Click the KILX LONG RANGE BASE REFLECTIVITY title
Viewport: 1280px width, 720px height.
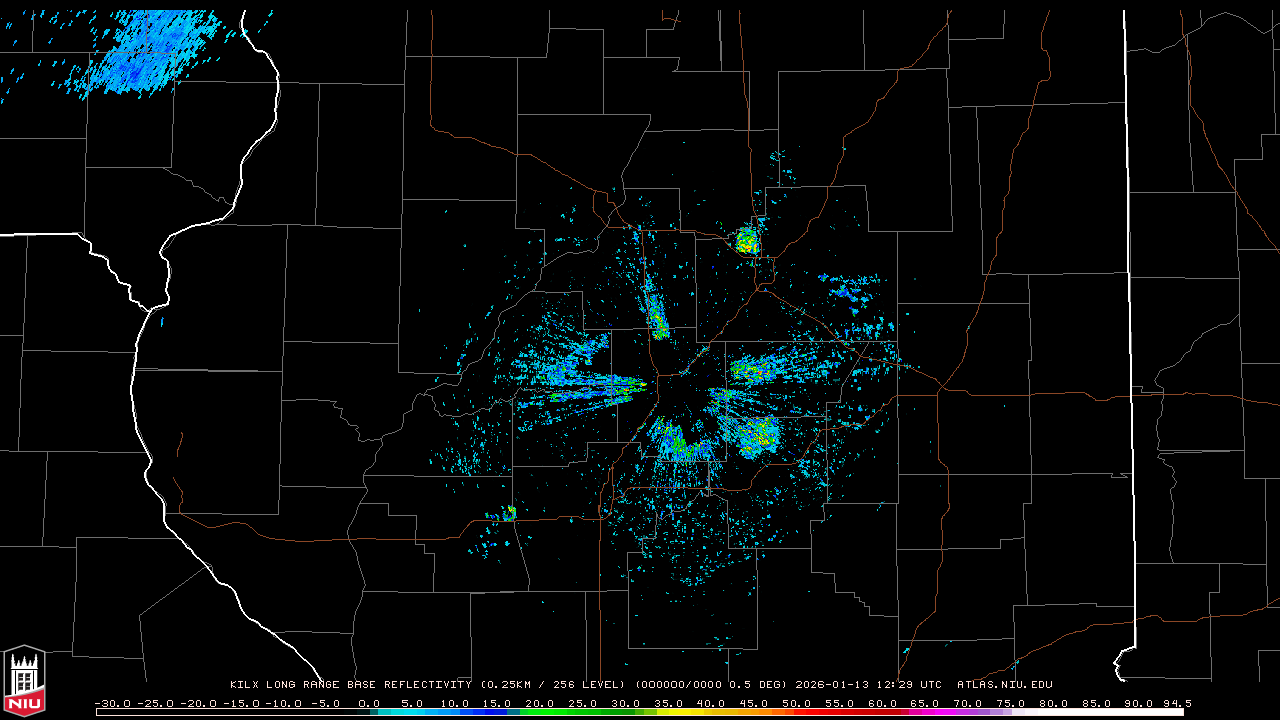(x=350, y=685)
